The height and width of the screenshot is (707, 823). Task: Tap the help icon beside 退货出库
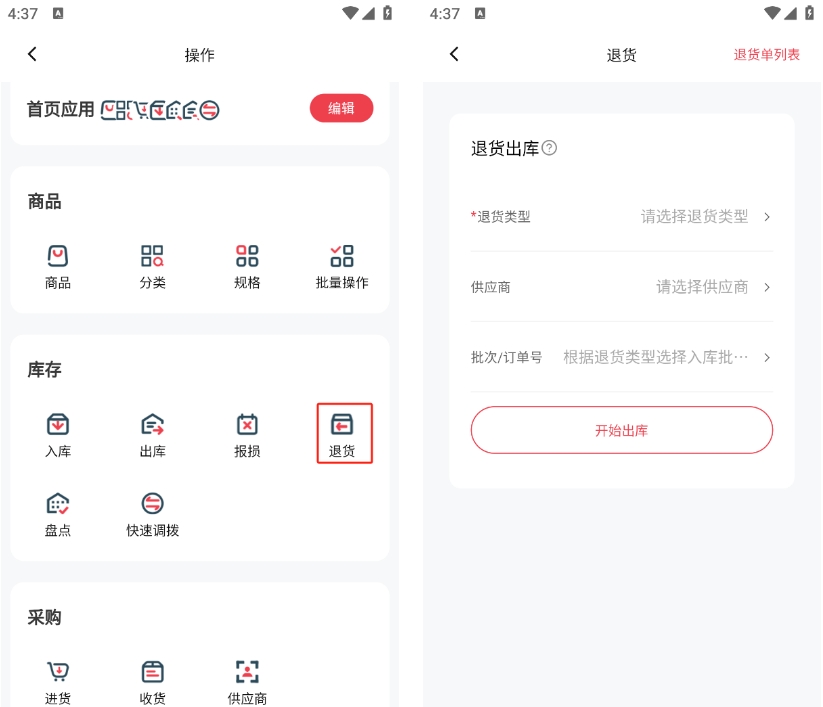pyautogui.click(x=549, y=148)
